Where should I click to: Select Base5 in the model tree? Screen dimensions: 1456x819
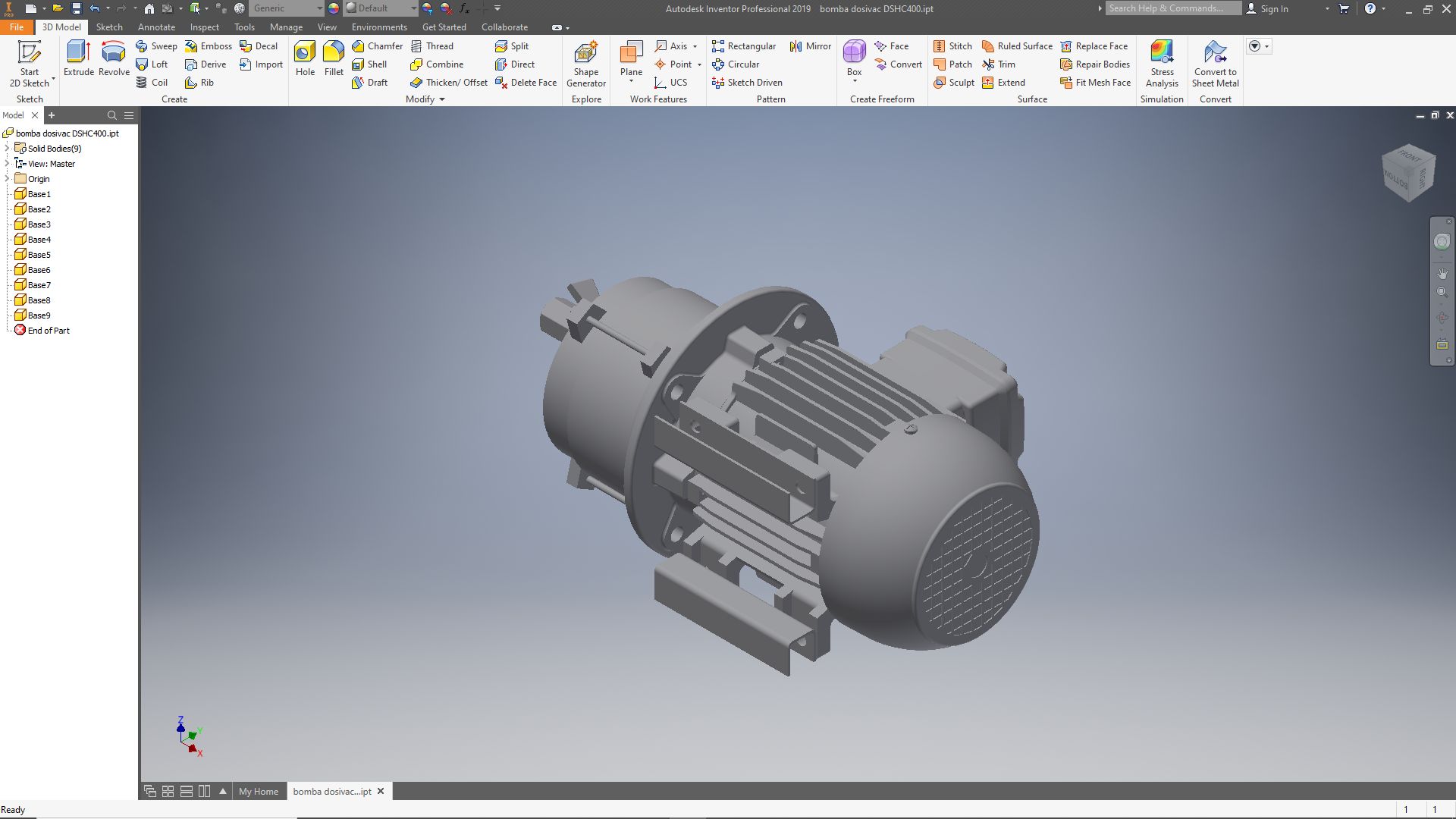coord(33,255)
